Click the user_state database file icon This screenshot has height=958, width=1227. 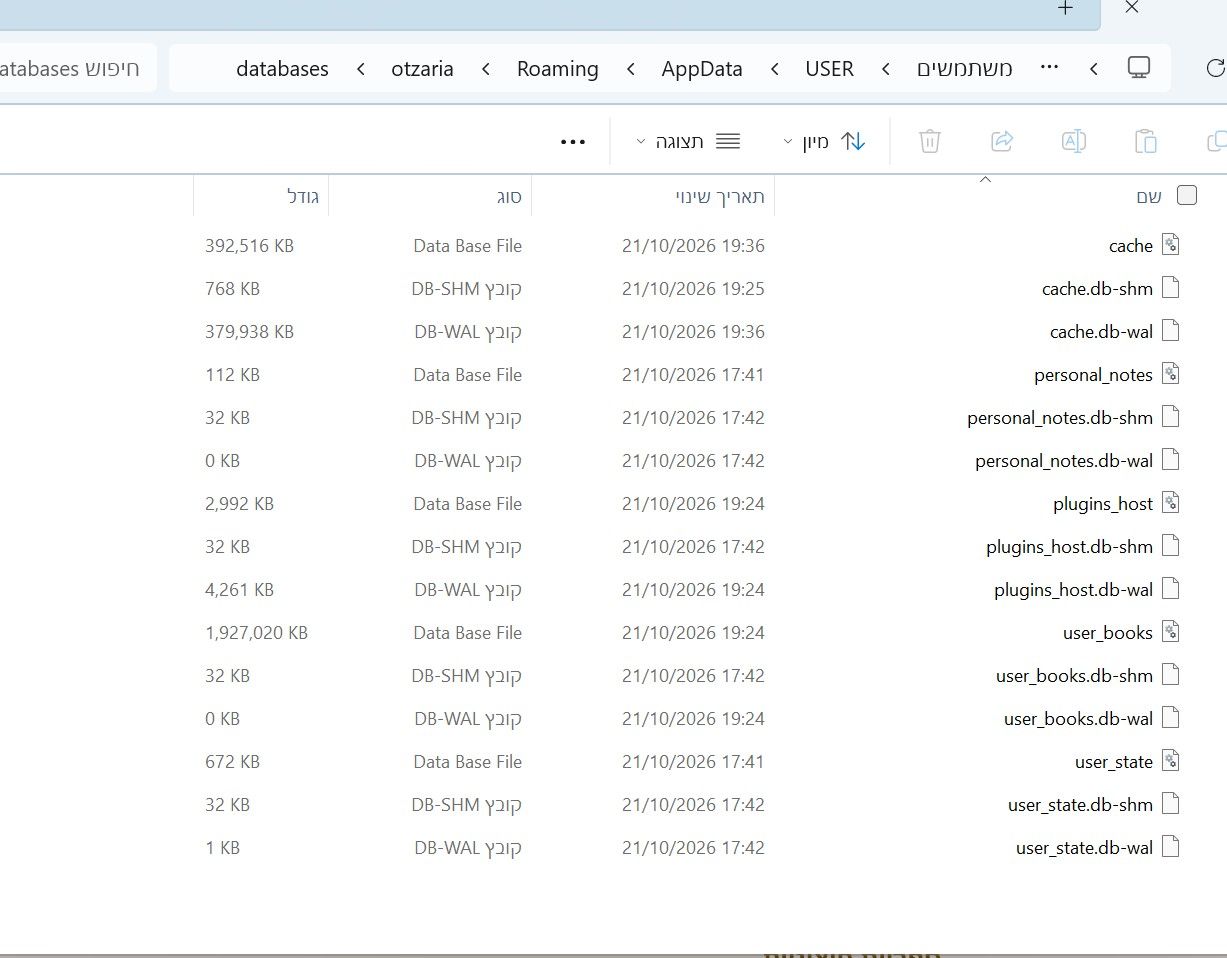tap(1171, 761)
